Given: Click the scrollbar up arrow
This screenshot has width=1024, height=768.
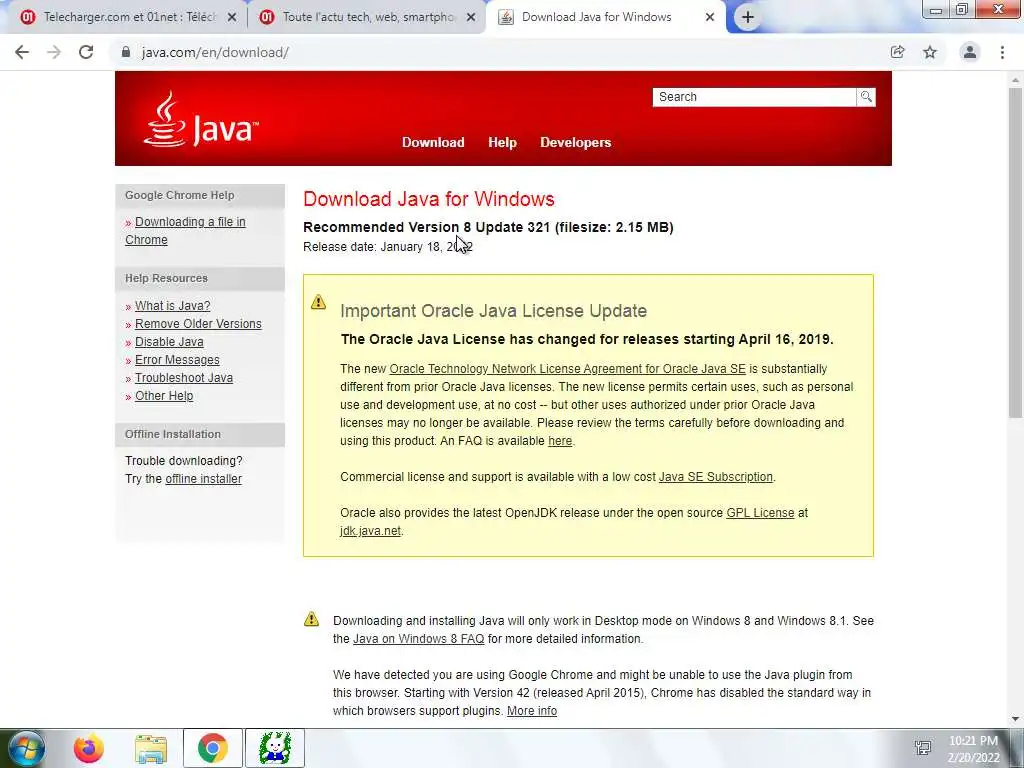Looking at the screenshot, I should pos(1015,80).
